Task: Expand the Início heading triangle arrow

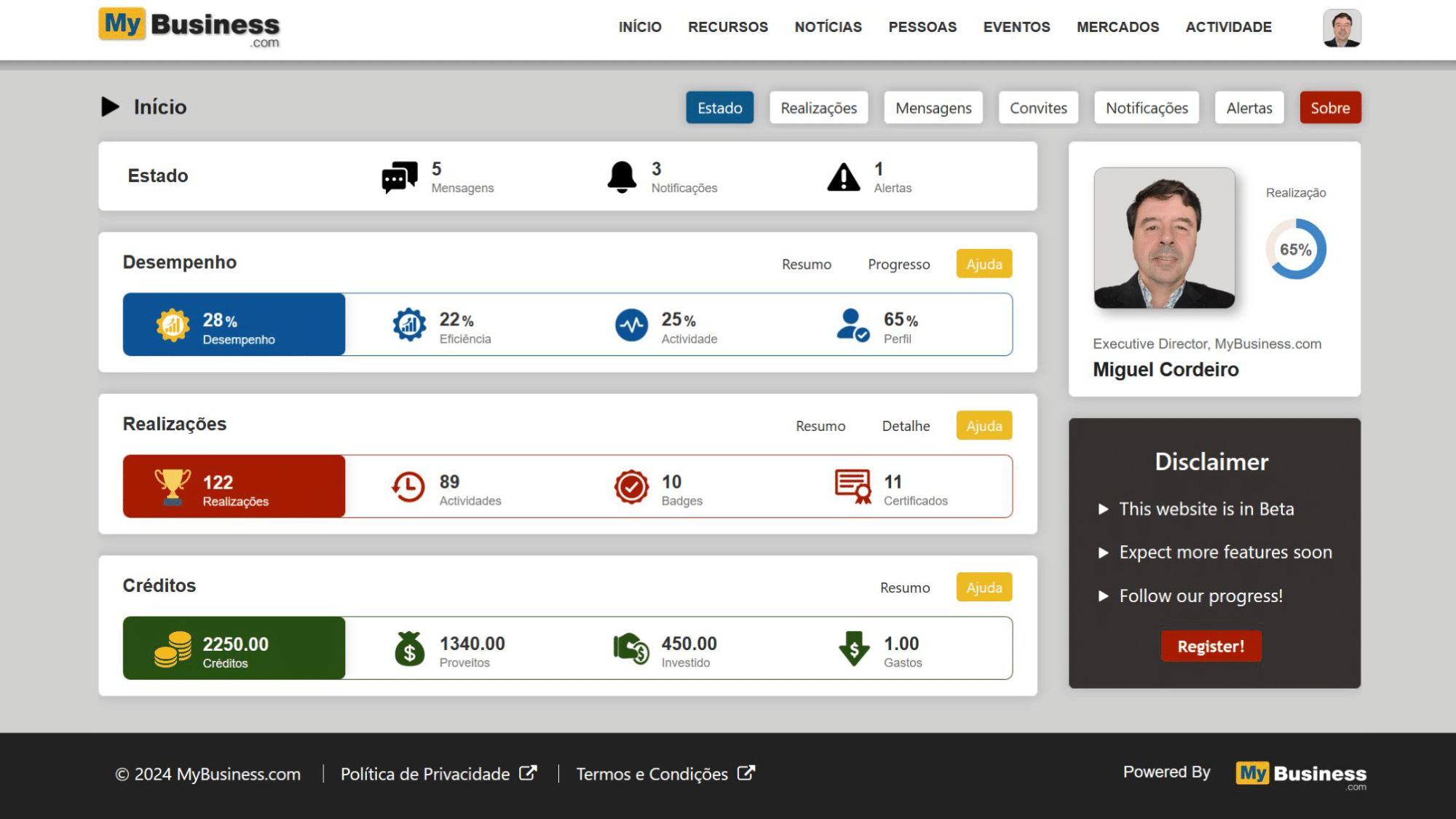Action: click(110, 107)
